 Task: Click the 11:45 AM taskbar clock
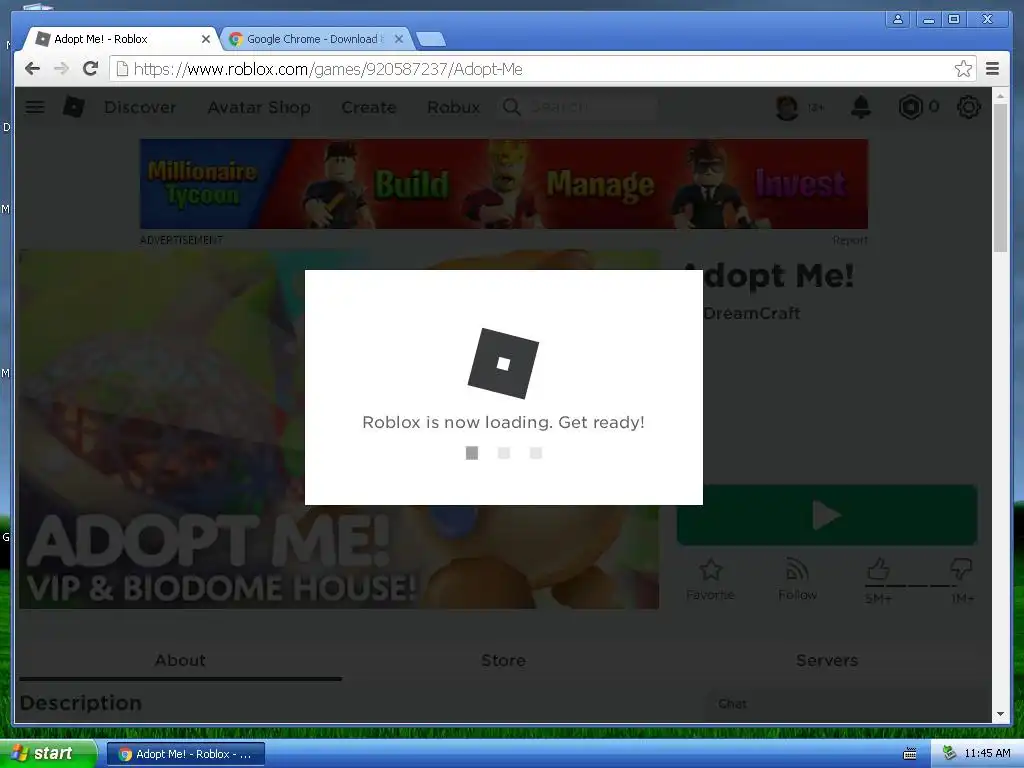(x=987, y=754)
